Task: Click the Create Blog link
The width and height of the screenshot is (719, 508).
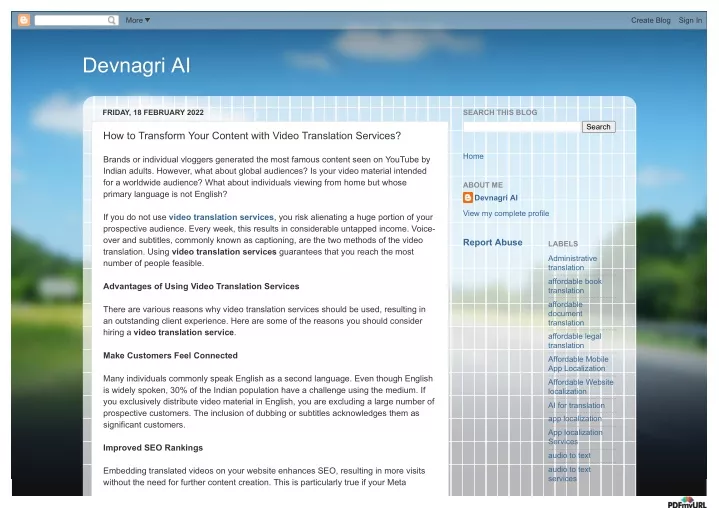Action: [x=650, y=20]
